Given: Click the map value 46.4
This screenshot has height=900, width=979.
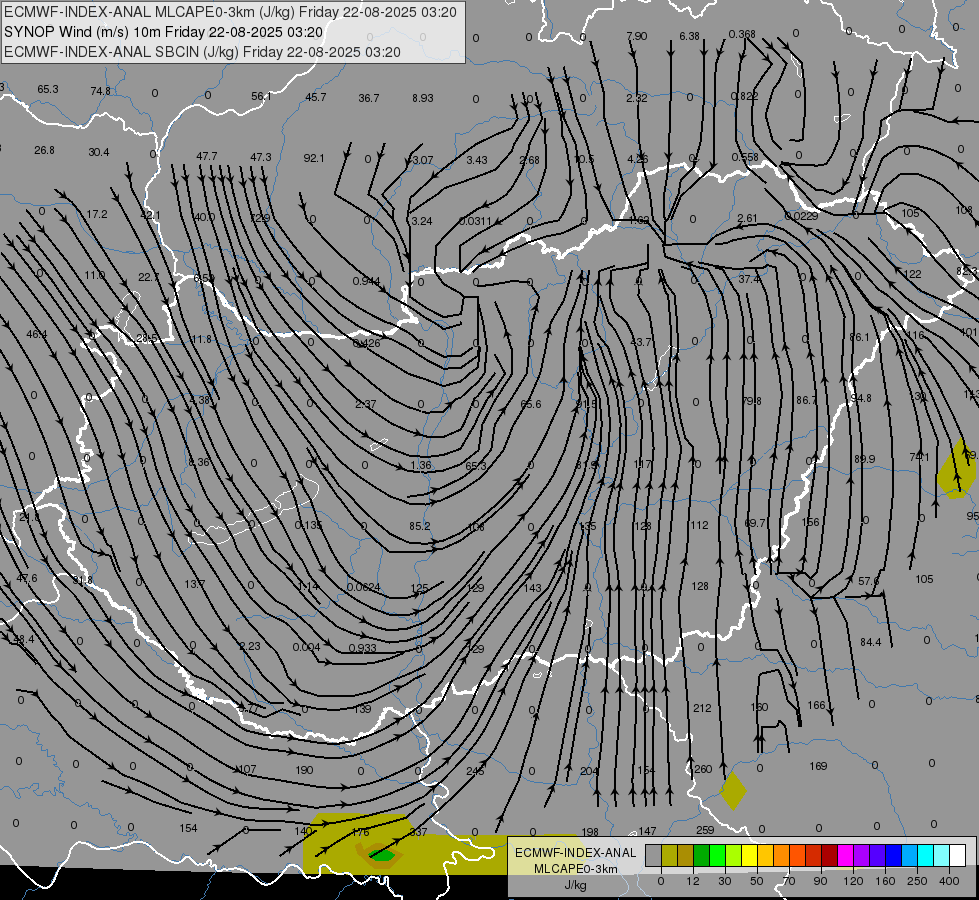Looking at the screenshot, I should (37, 334).
